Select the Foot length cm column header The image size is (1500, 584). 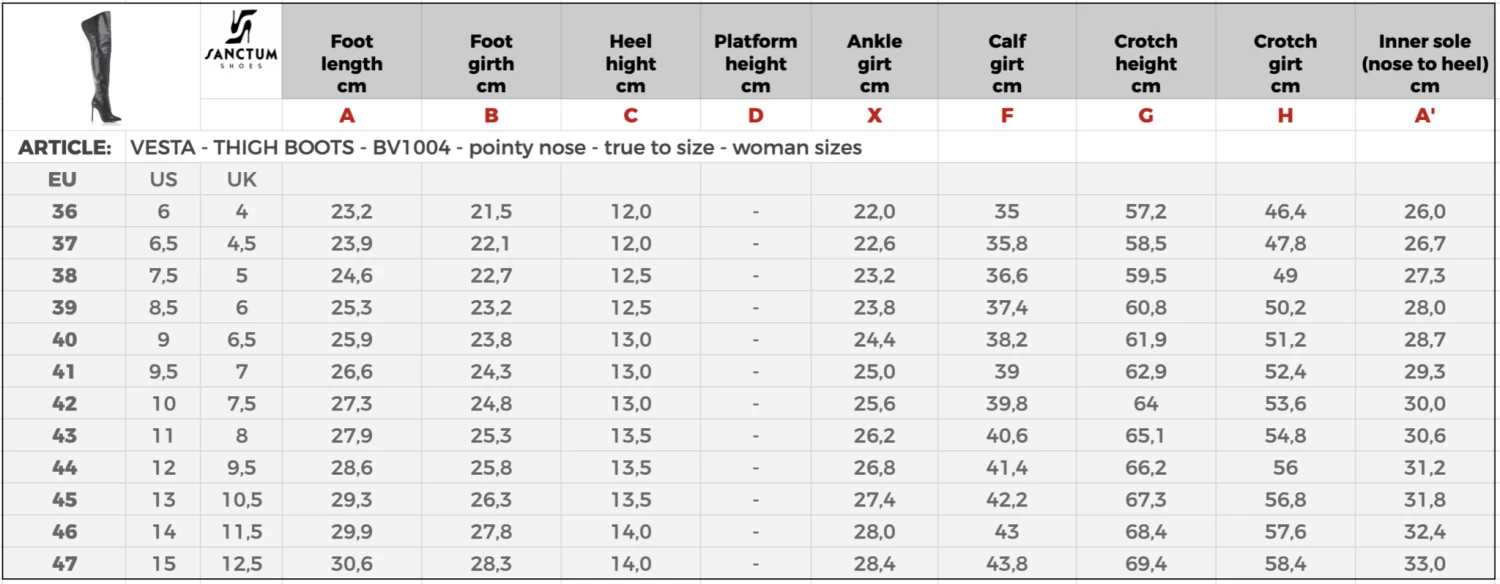tap(351, 63)
